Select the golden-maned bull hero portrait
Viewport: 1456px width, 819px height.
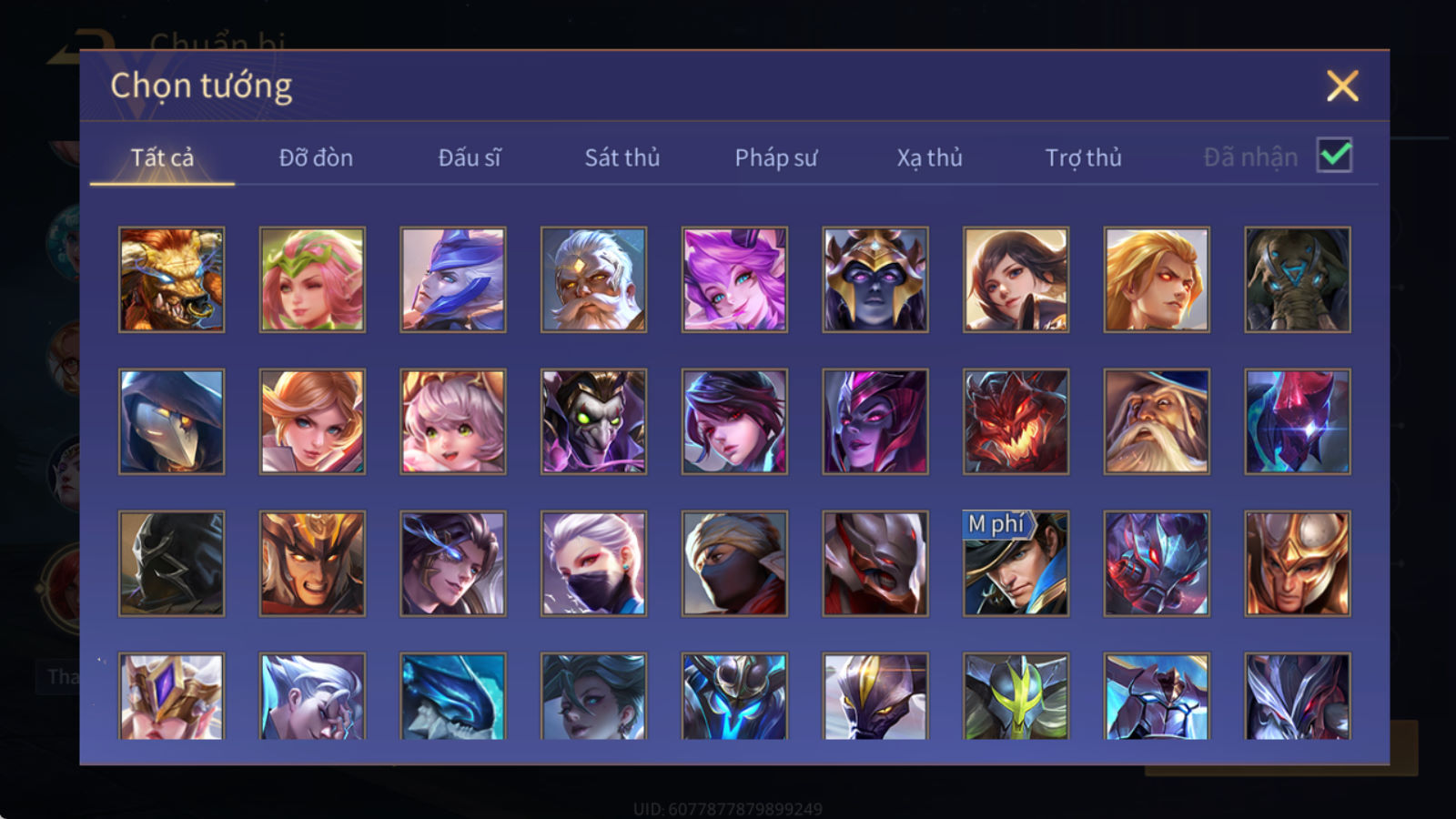172,279
